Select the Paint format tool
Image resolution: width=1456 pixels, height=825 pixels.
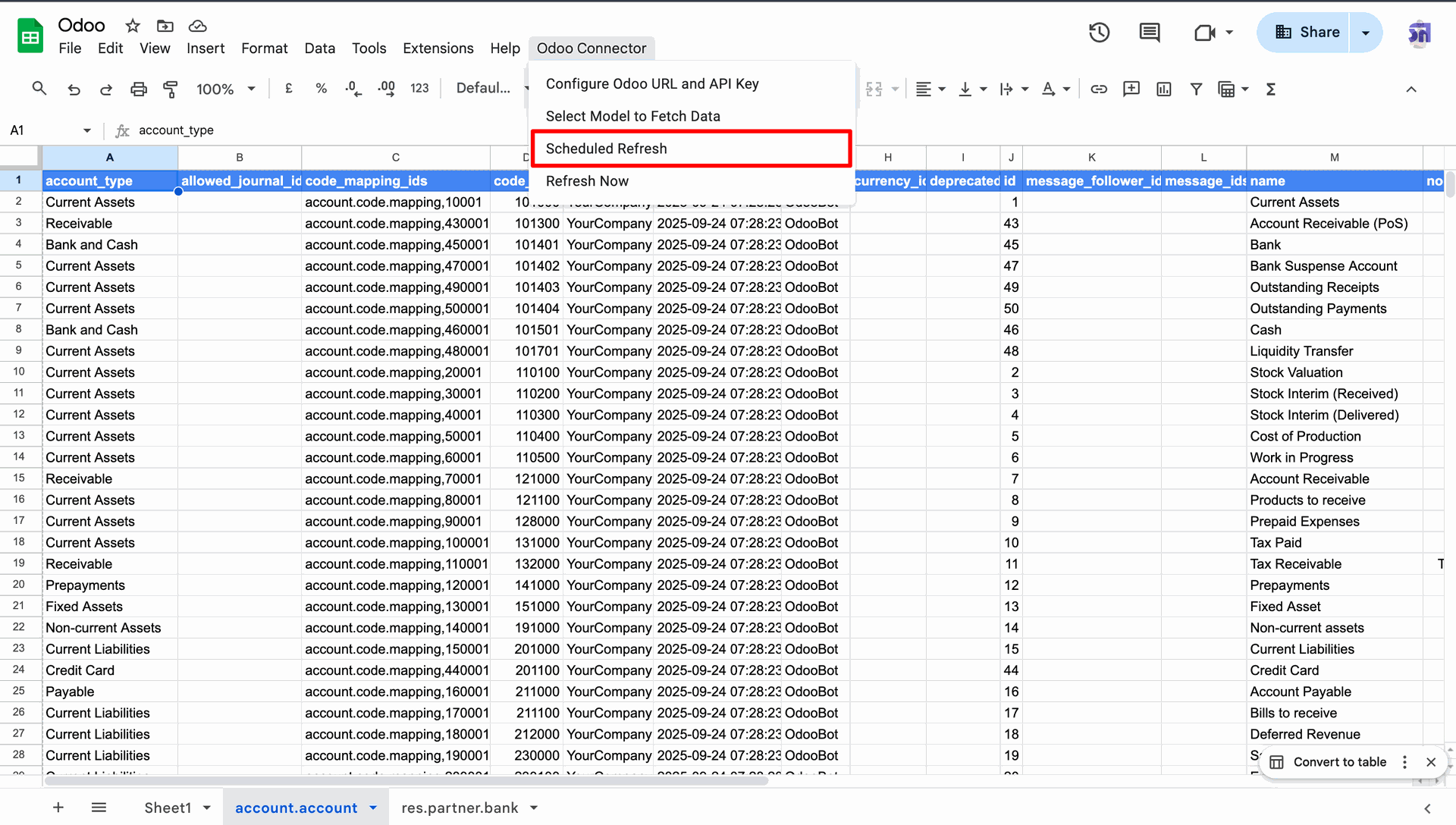171,89
